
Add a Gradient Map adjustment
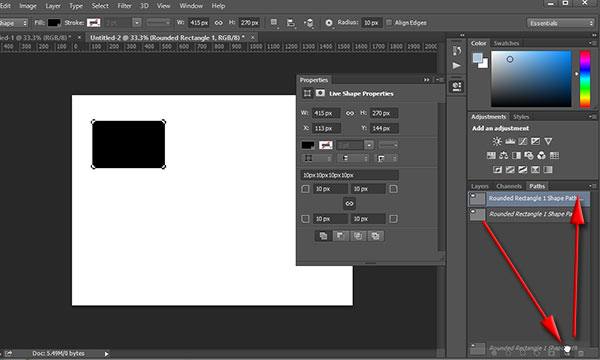(548, 169)
